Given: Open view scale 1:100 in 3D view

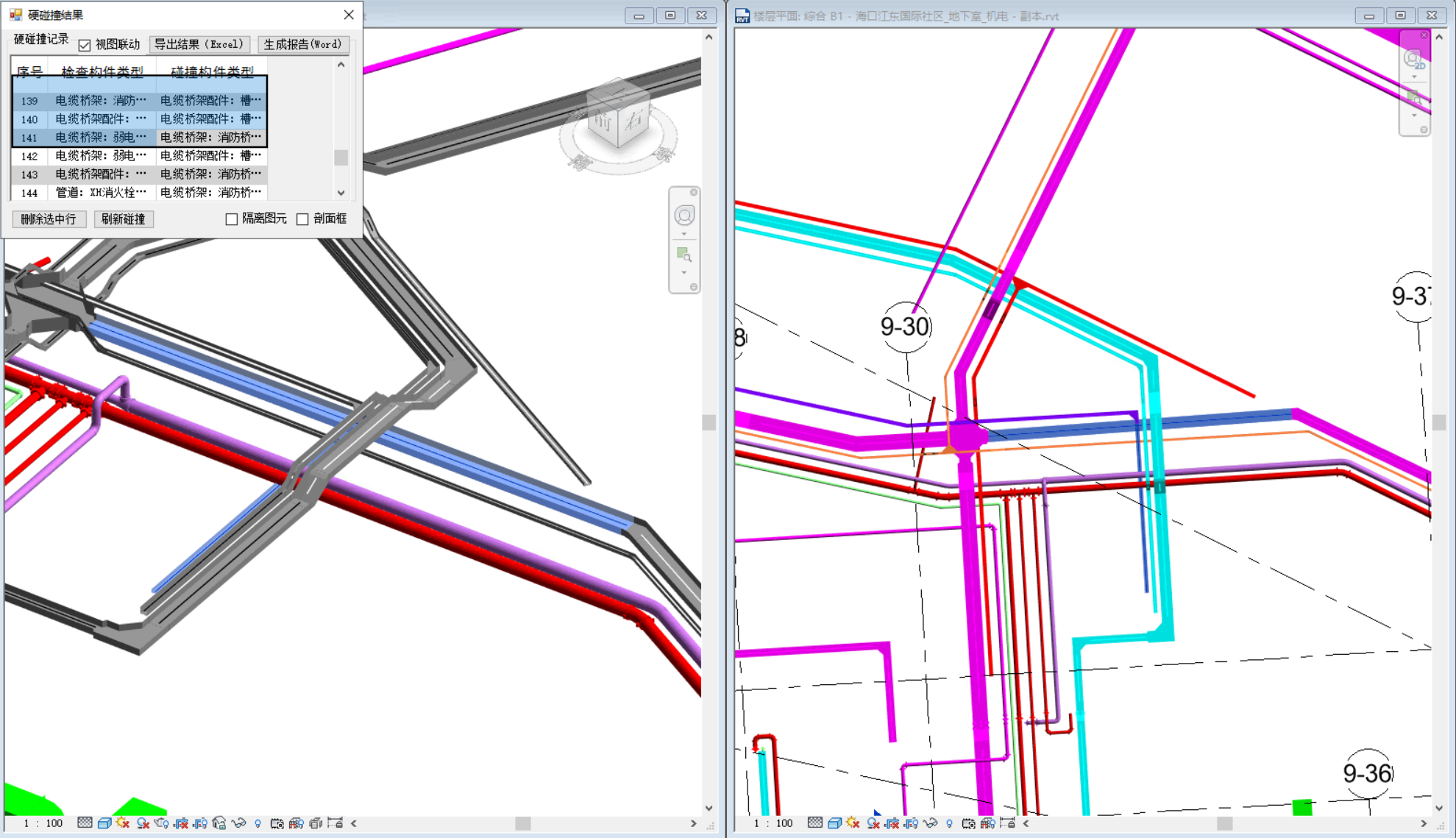Looking at the screenshot, I should pyautogui.click(x=43, y=823).
